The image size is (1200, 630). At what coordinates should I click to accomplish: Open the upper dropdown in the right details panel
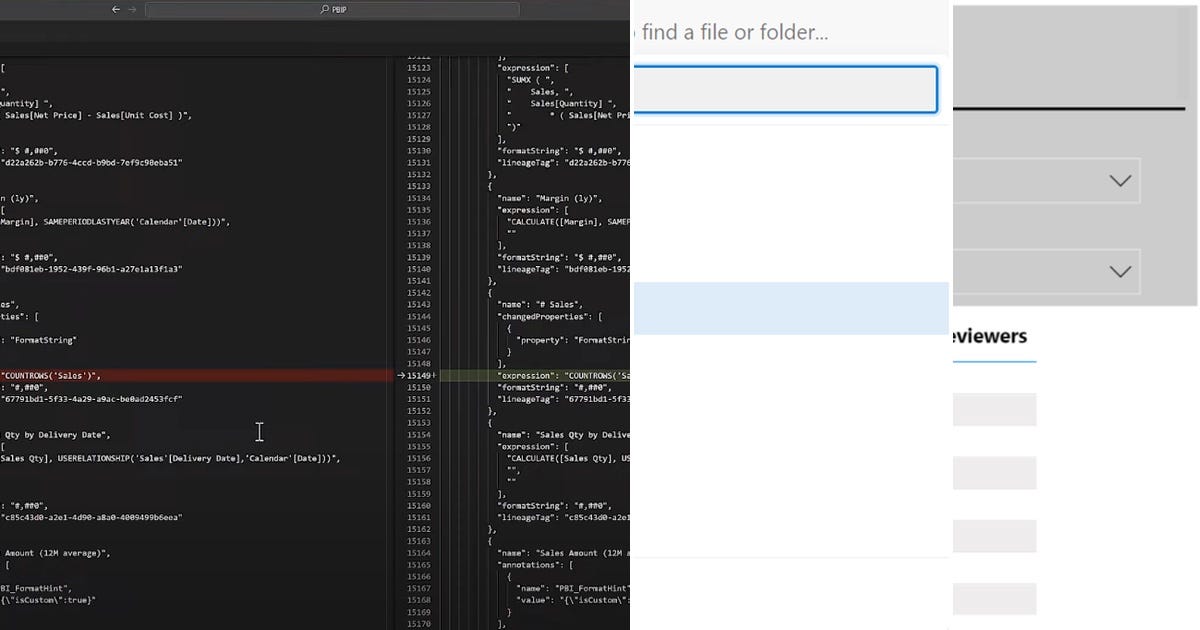(x=1050, y=181)
